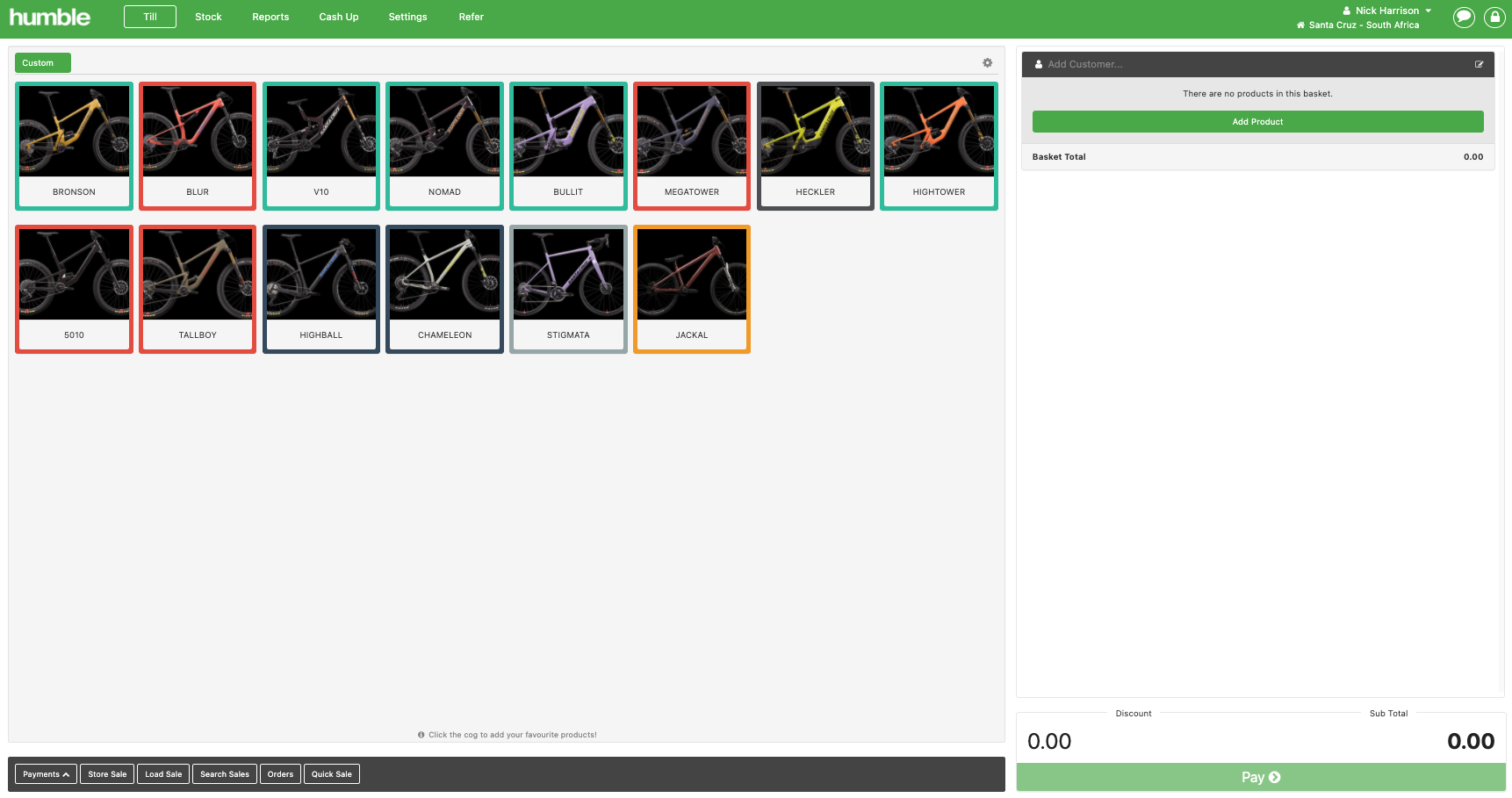Click the Discount amount 0.00
Screen dimensions: 1512x798
pyautogui.click(x=1049, y=742)
